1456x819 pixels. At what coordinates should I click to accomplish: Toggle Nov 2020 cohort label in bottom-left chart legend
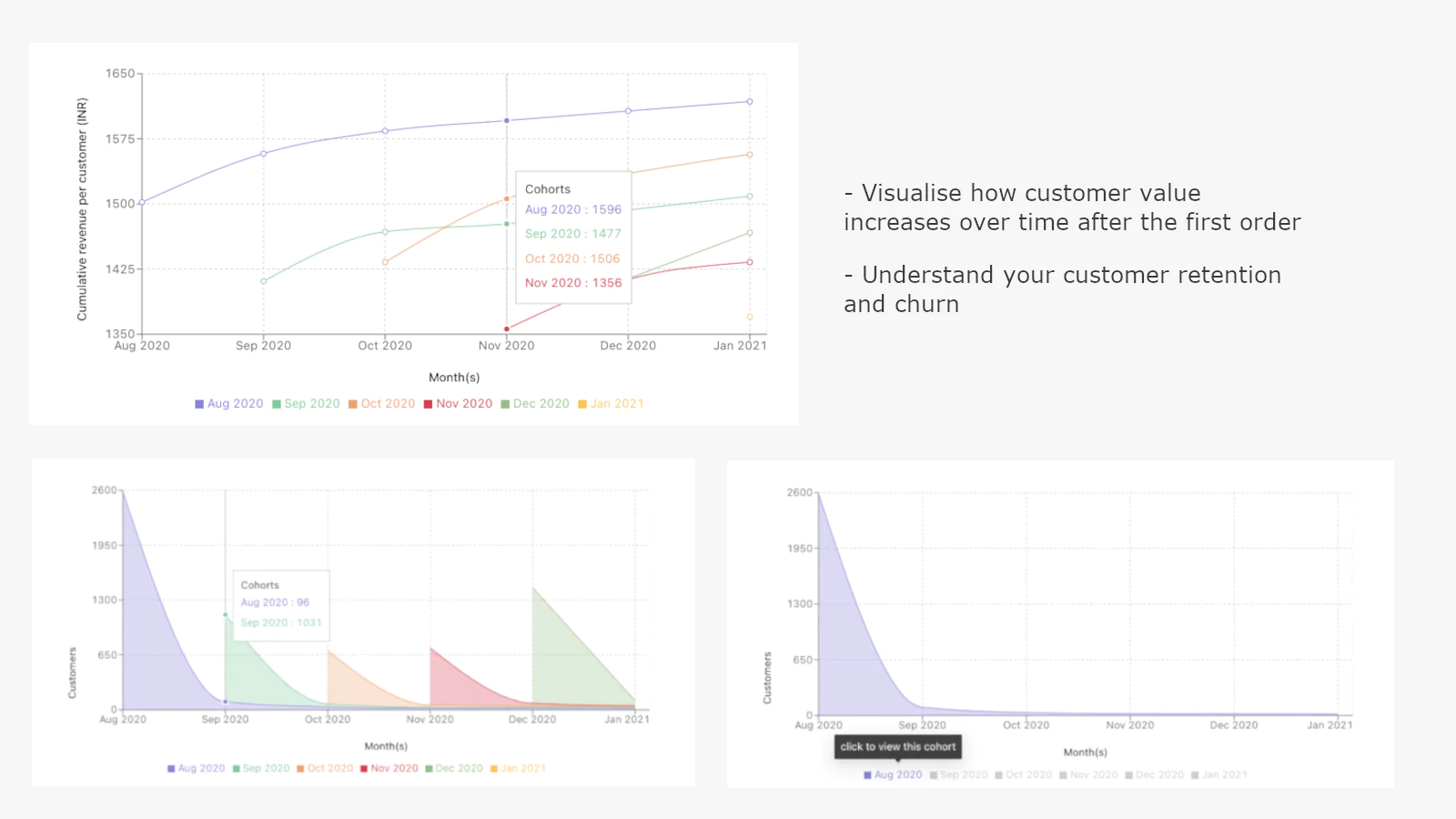coord(395,769)
